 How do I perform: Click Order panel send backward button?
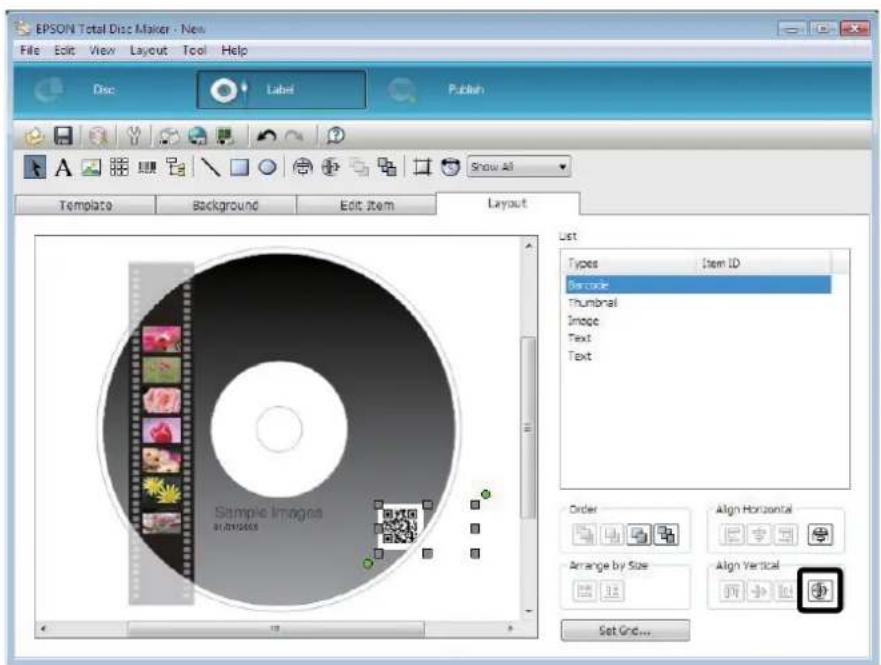pyautogui.click(x=638, y=534)
